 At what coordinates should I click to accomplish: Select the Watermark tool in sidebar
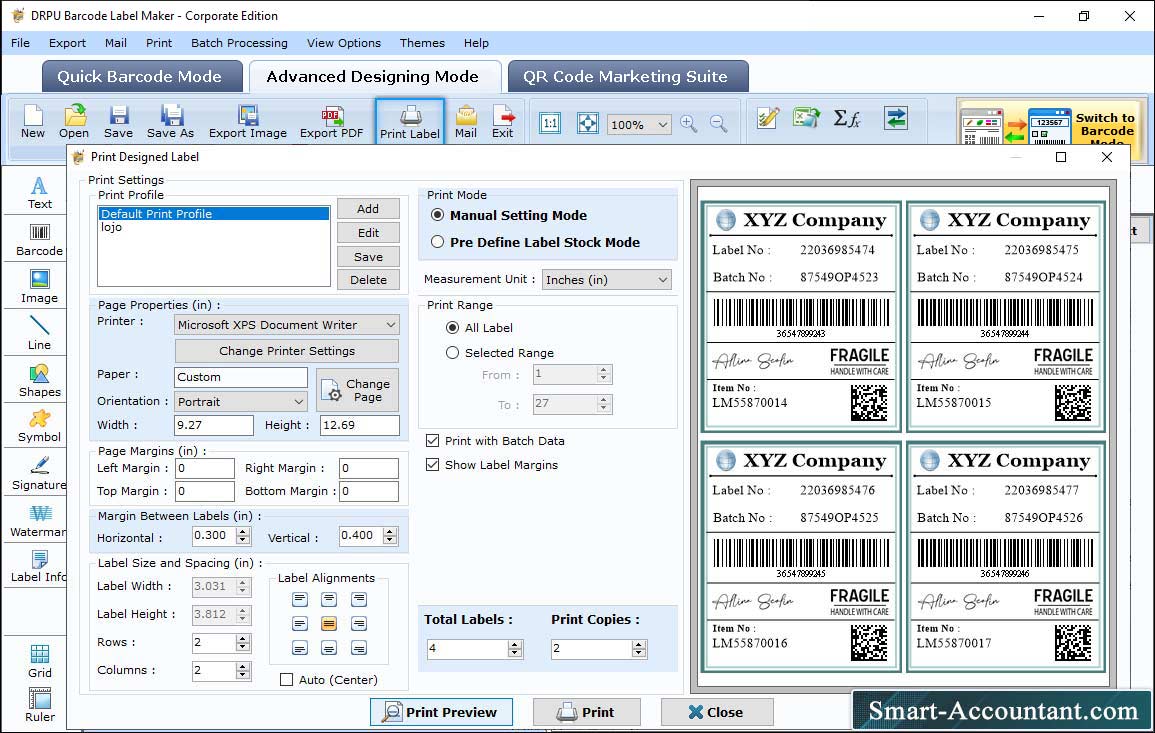tap(39, 522)
